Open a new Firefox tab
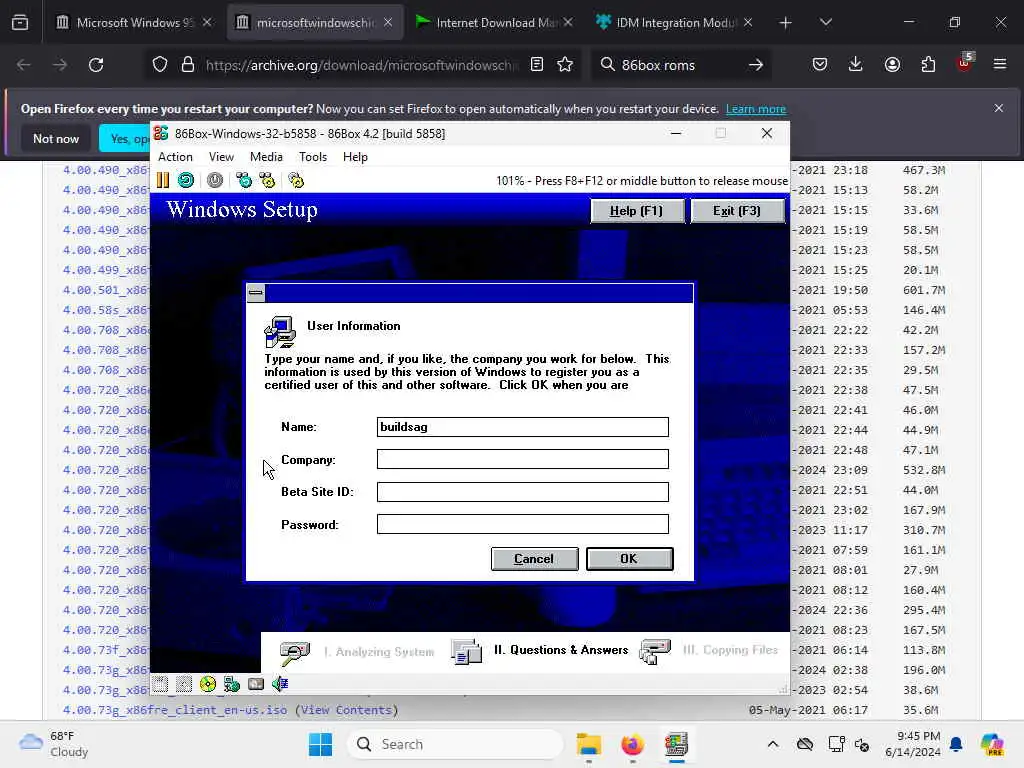 786,23
